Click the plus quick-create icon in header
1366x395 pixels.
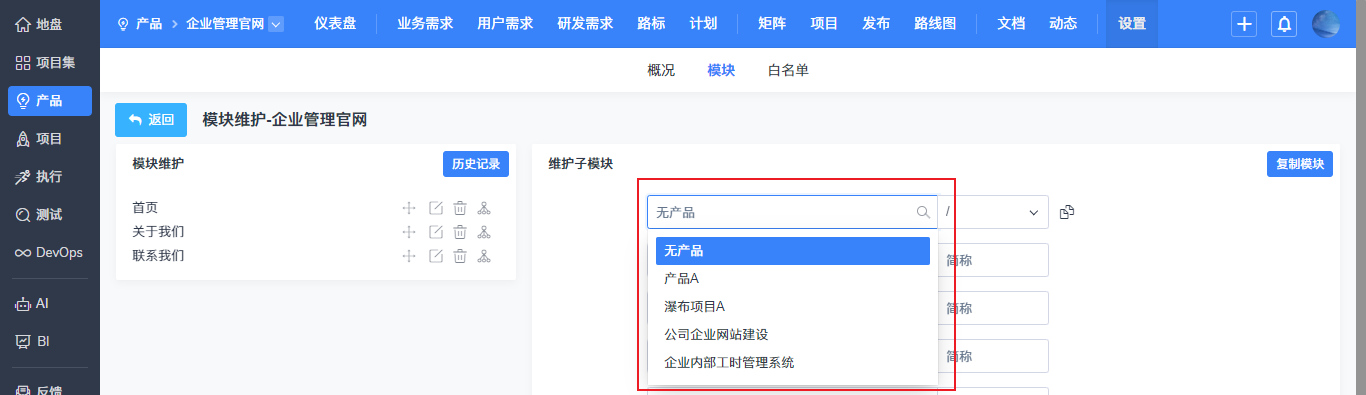tap(1244, 24)
